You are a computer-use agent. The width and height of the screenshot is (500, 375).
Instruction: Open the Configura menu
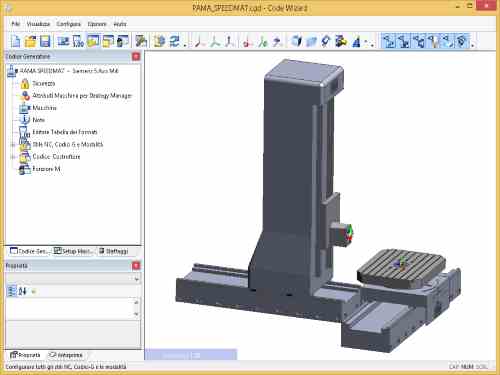coord(68,24)
